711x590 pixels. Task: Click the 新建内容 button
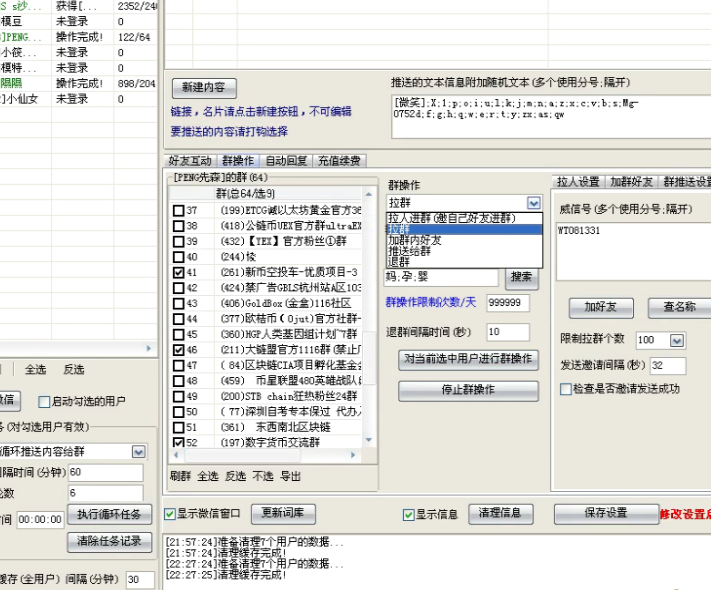tap(204, 88)
